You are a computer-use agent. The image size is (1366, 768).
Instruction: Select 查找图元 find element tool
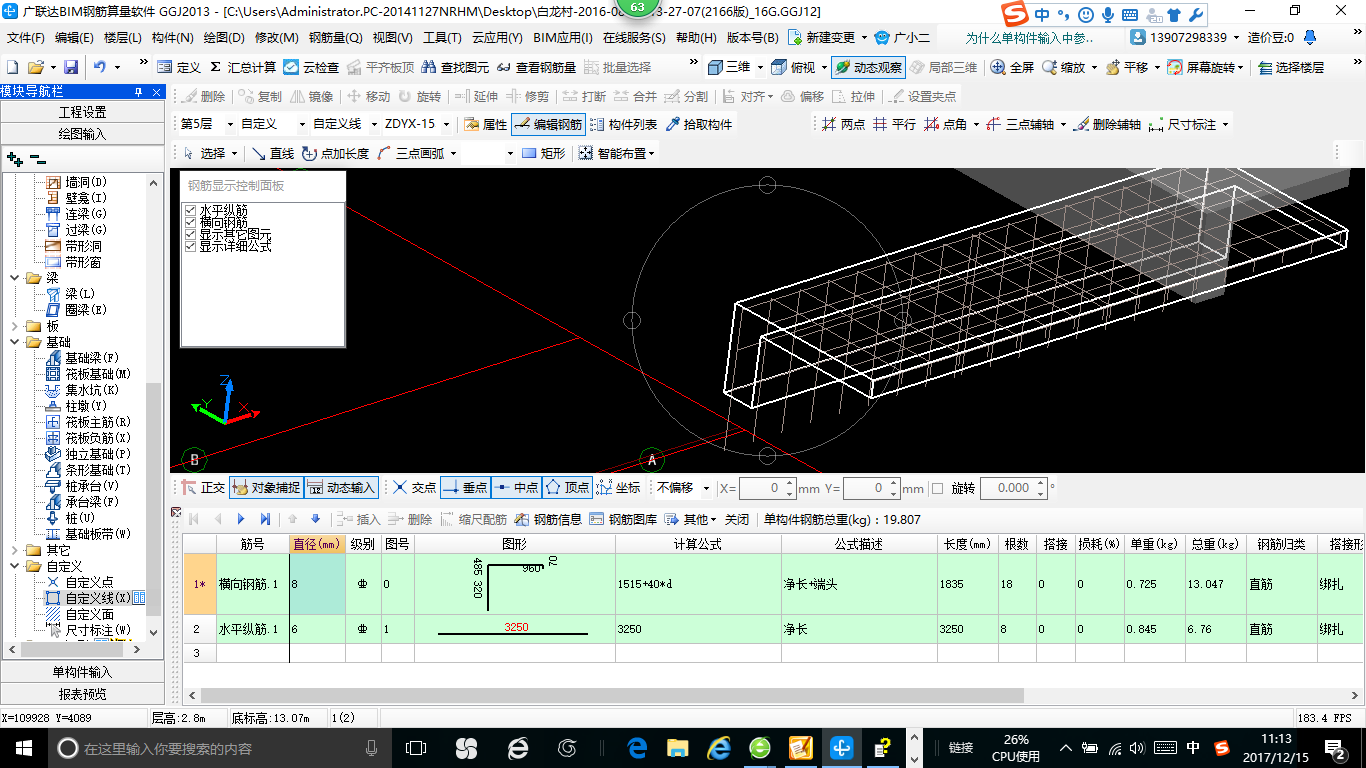456,67
